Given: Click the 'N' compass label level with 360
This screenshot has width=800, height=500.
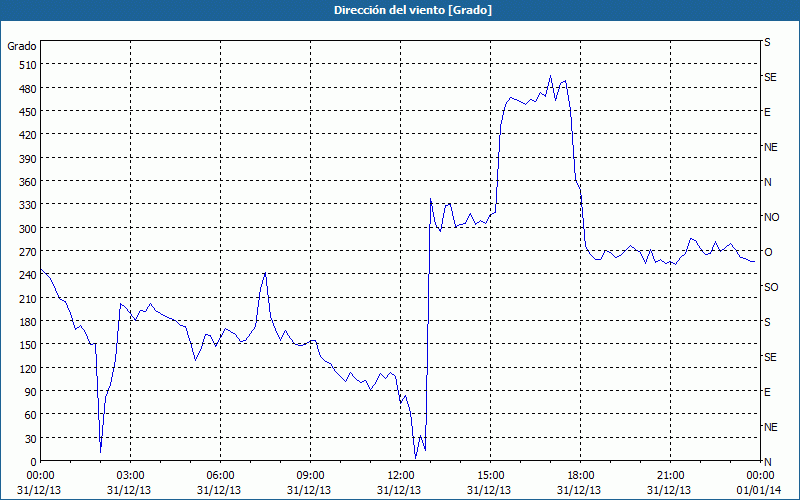Looking at the screenshot, I should [767, 182].
